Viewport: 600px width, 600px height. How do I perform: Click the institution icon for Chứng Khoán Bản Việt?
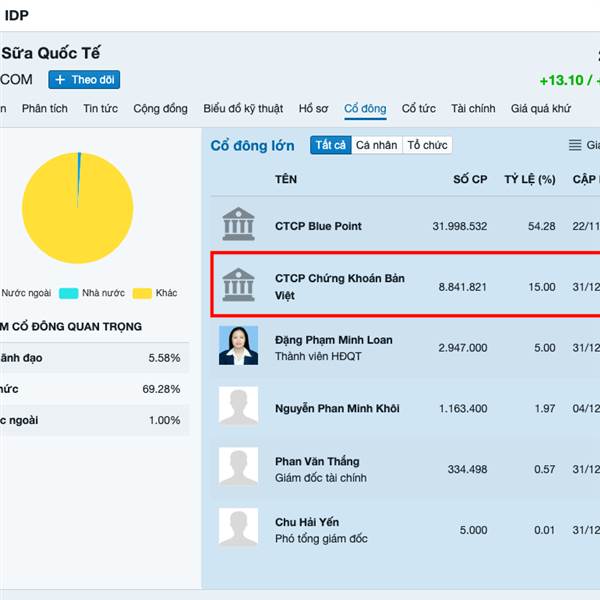pyautogui.click(x=238, y=285)
